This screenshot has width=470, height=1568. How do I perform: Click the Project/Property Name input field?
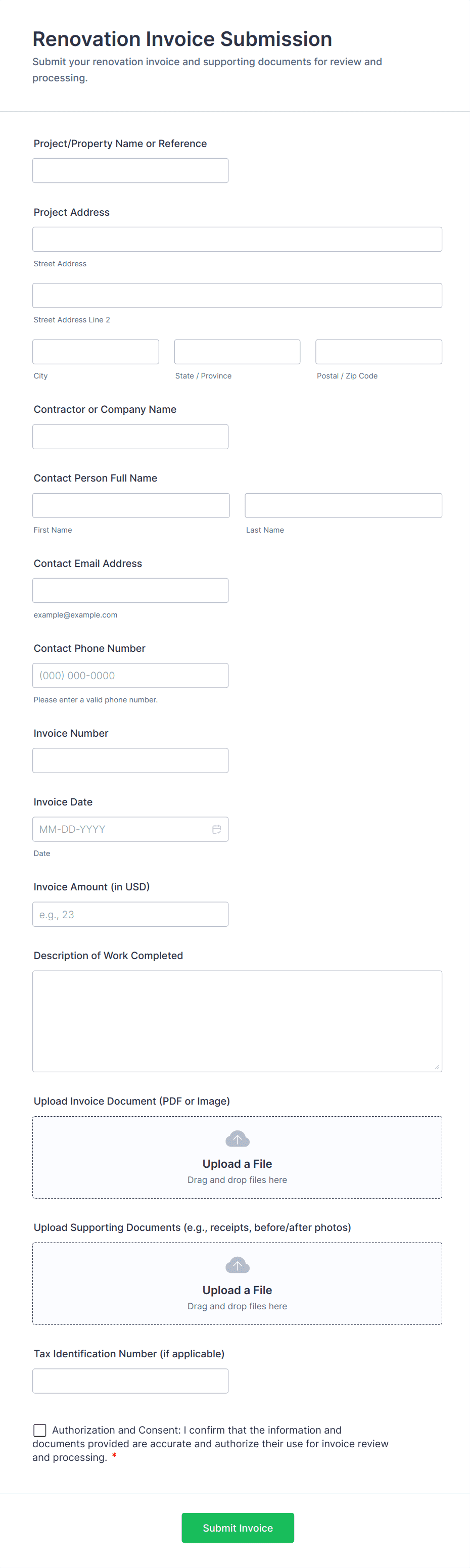point(130,170)
